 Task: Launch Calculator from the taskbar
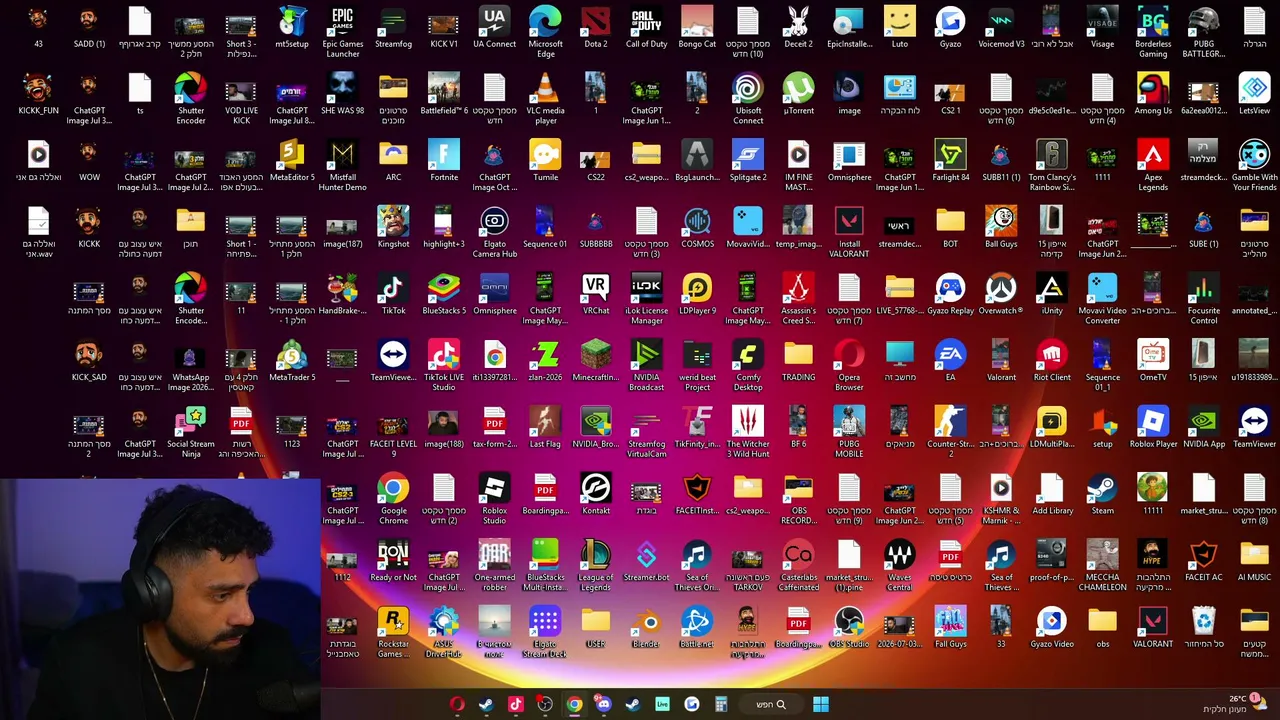click(x=721, y=704)
